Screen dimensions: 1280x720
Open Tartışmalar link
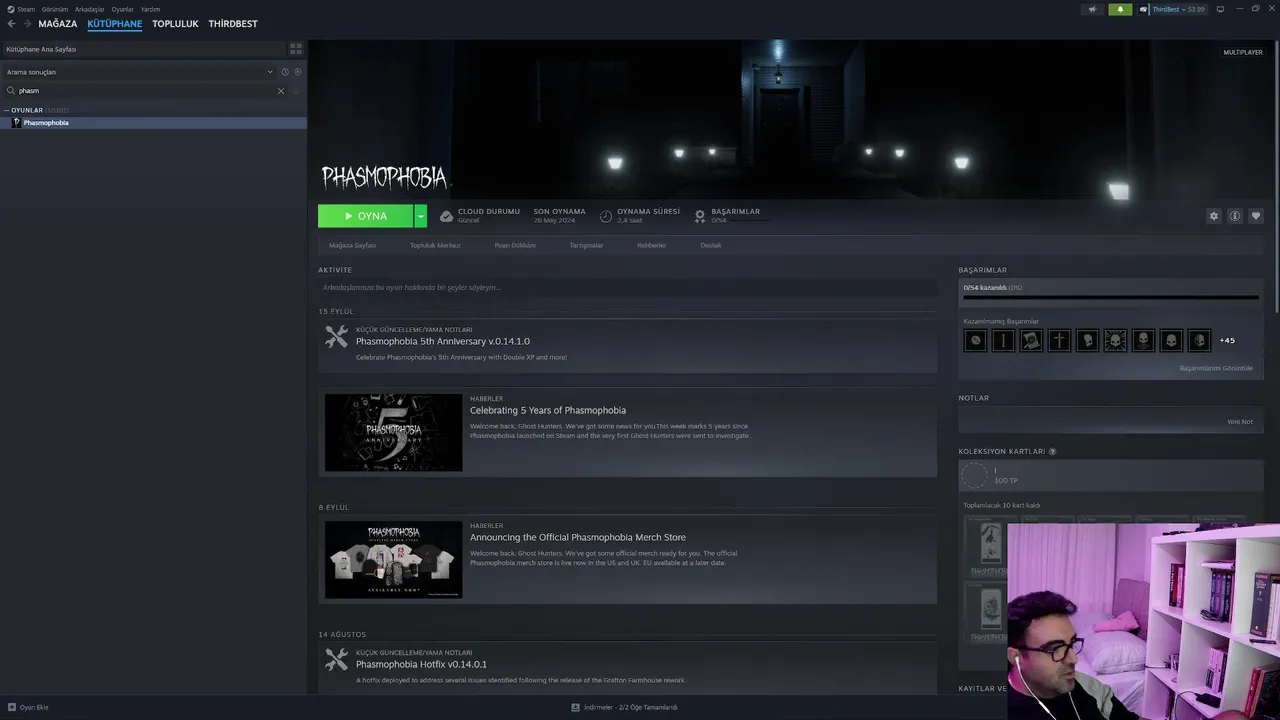[586, 245]
